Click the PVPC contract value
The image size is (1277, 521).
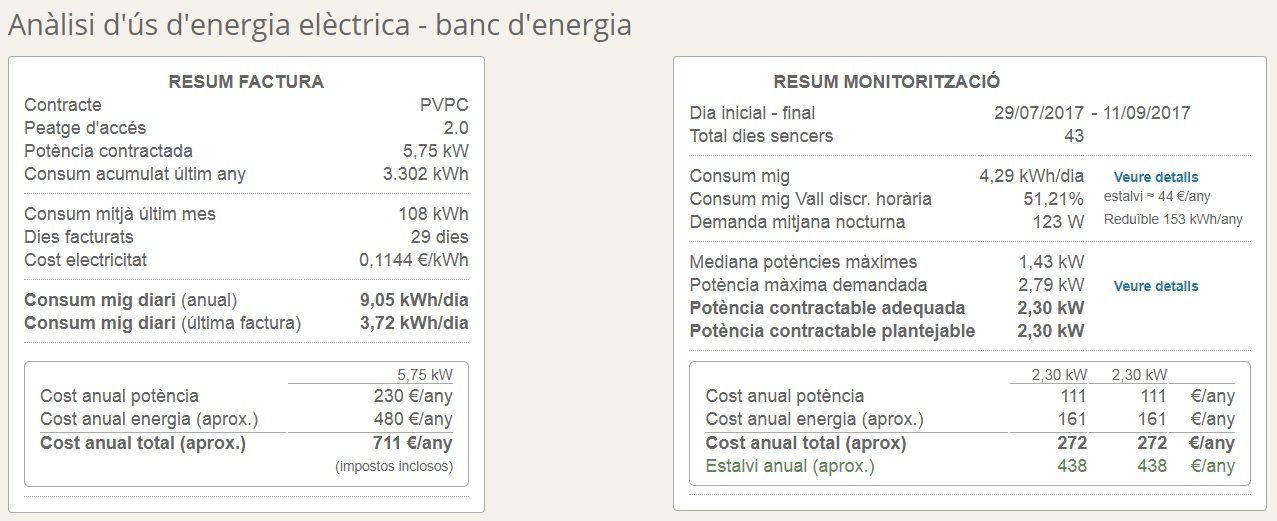click(x=444, y=105)
